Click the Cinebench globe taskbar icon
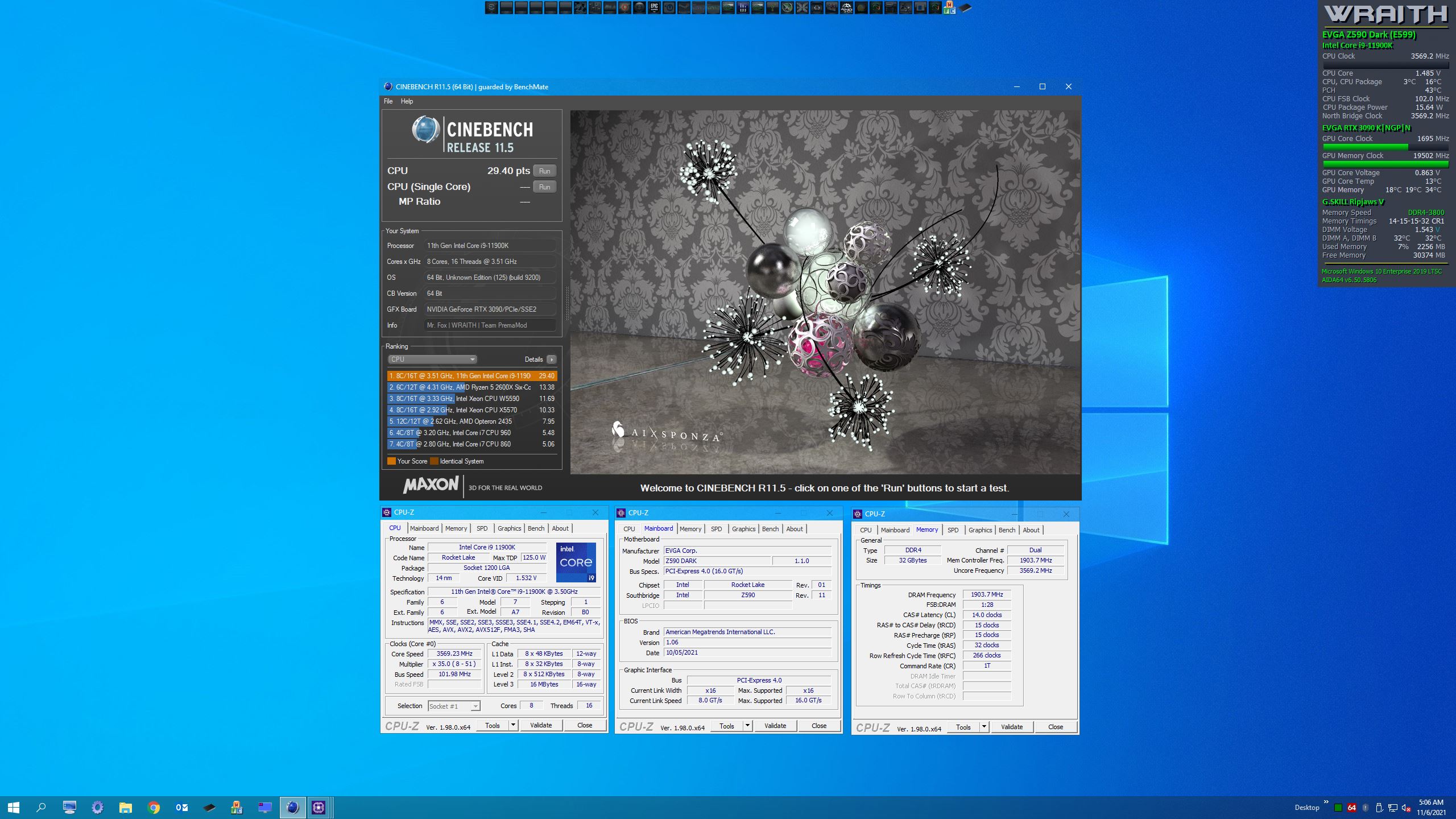Viewport: 1456px width, 819px height. pyautogui.click(x=292, y=807)
